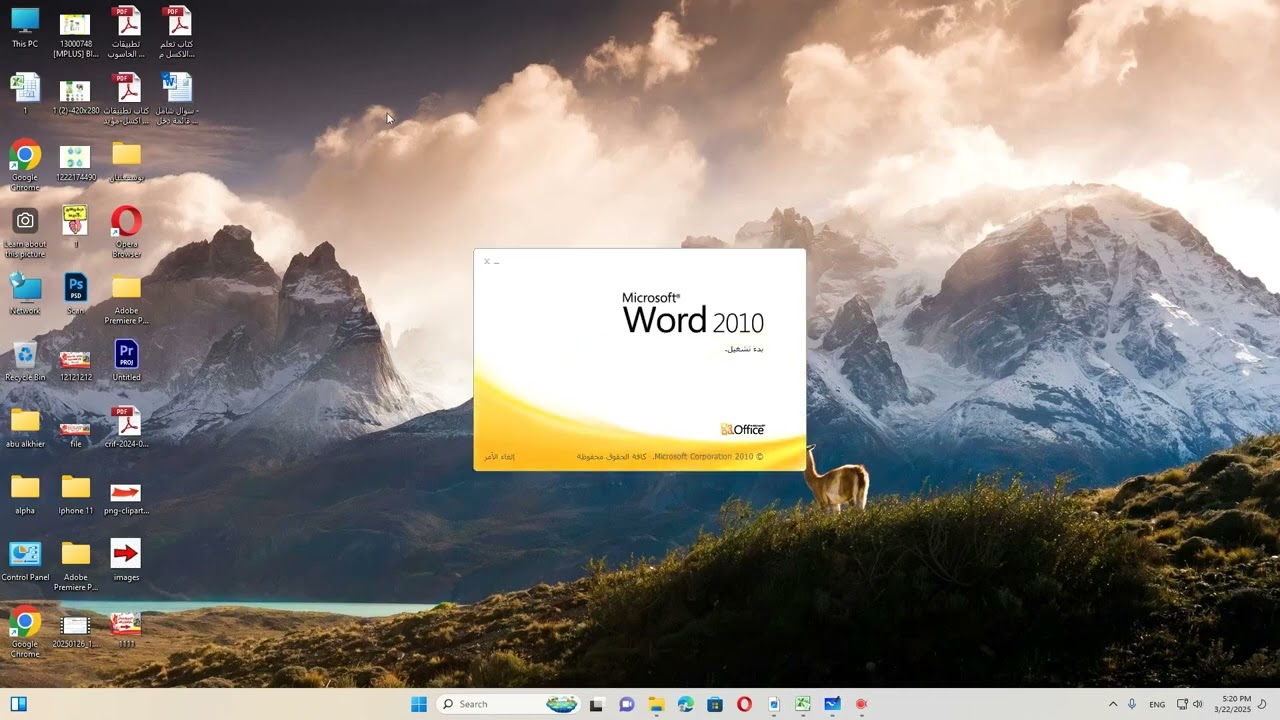The width and height of the screenshot is (1280, 720).
Task: Launch Microsoft Edge from the taskbar
Action: 685,704
